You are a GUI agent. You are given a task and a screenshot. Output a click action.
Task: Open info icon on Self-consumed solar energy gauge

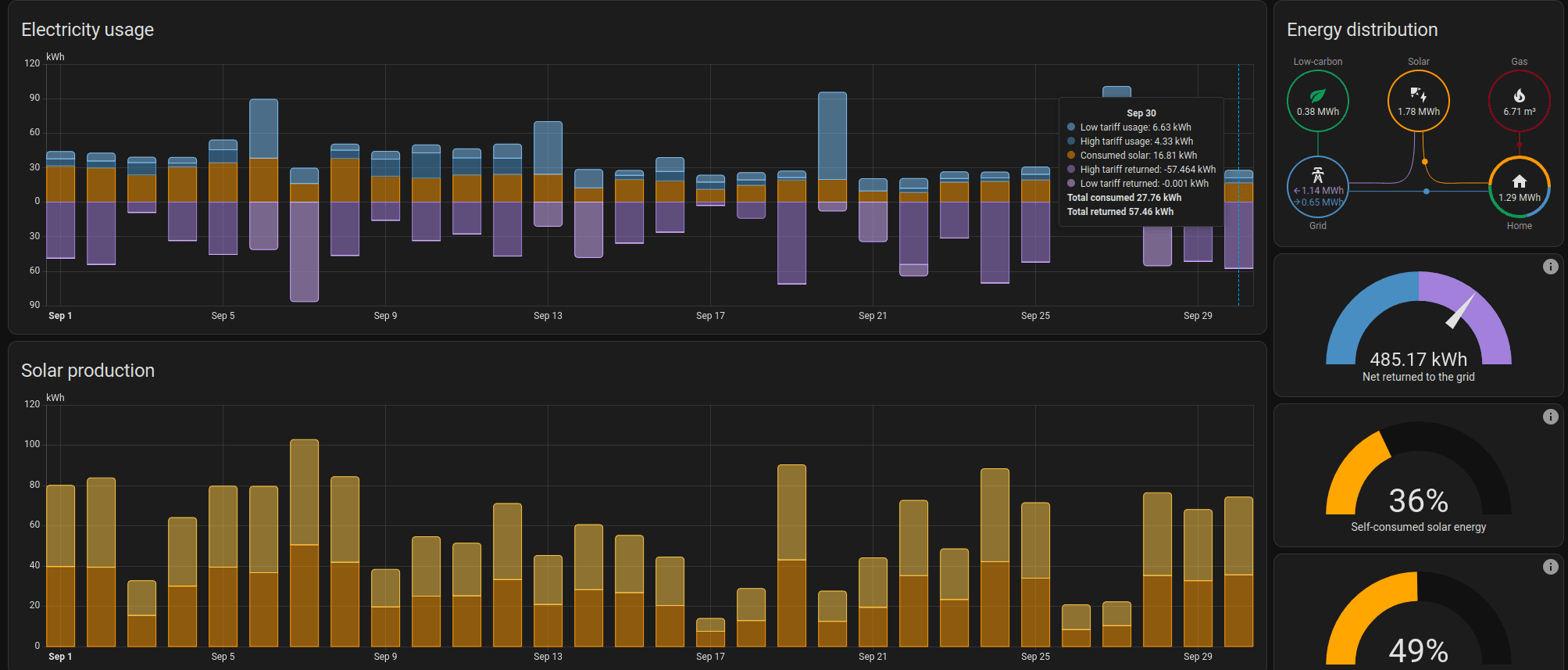click(1550, 417)
